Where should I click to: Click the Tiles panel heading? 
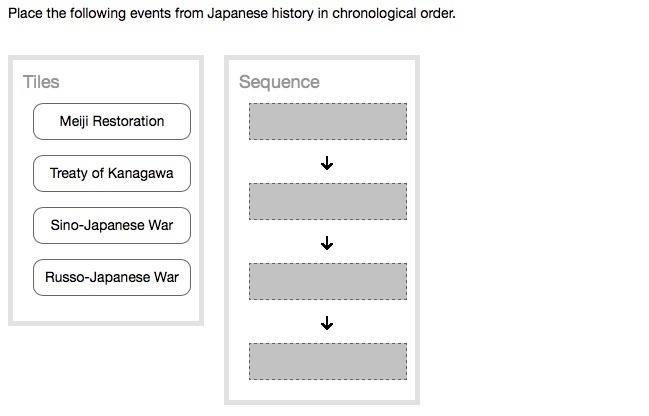coord(41,82)
